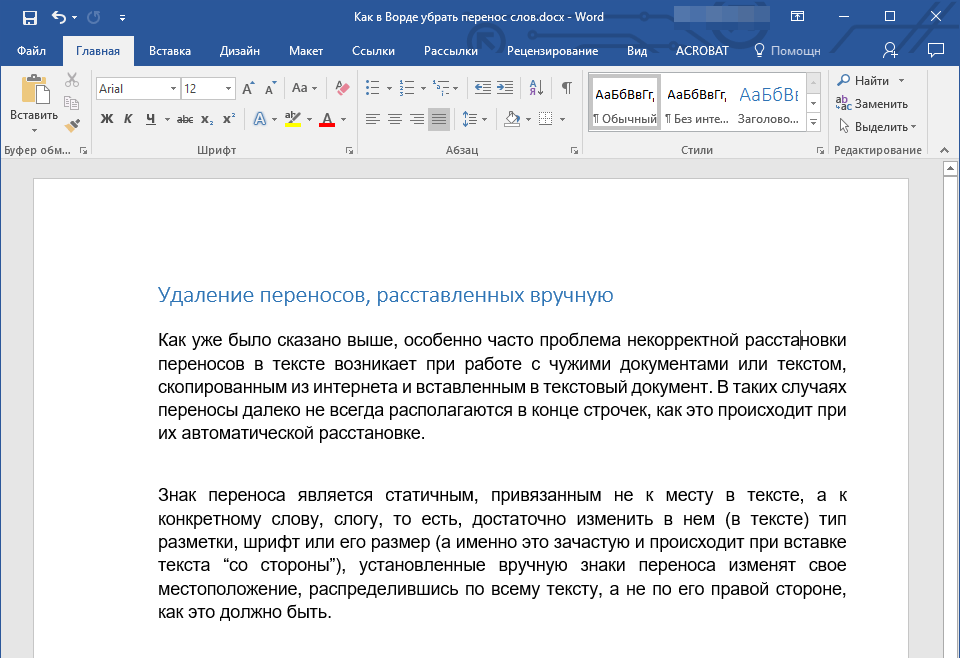Viewport: 960px width, 658px height.
Task: Switch to the Рецензирование tab
Action: pyautogui.click(x=552, y=51)
